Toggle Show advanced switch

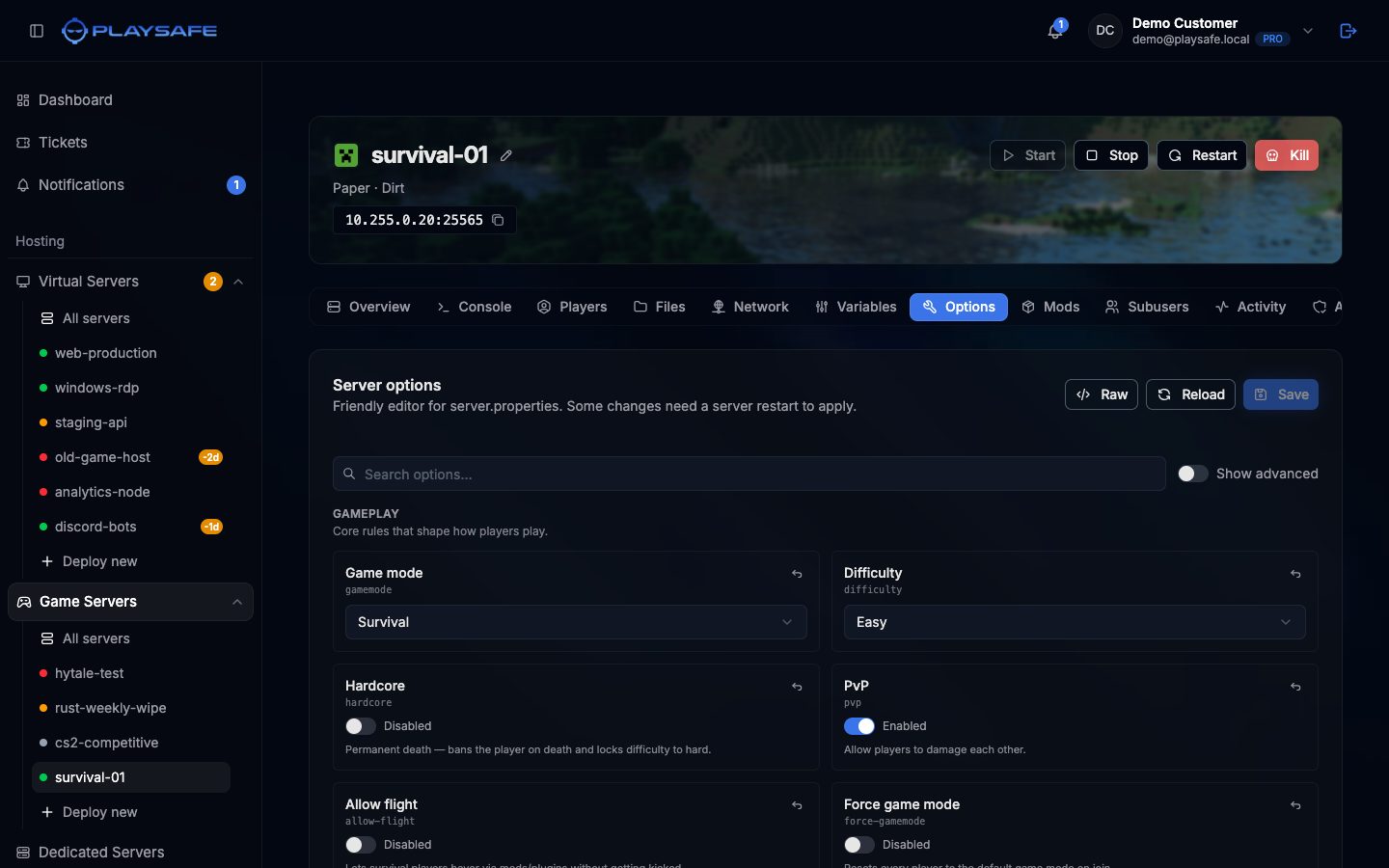click(1193, 474)
